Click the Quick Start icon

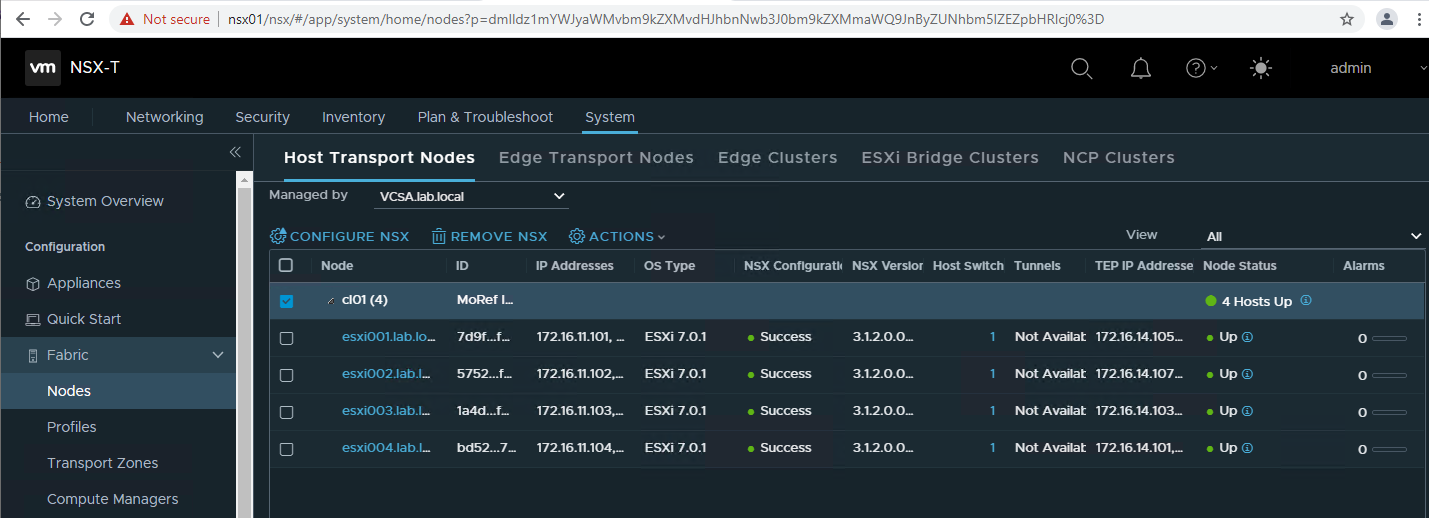pos(33,320)
